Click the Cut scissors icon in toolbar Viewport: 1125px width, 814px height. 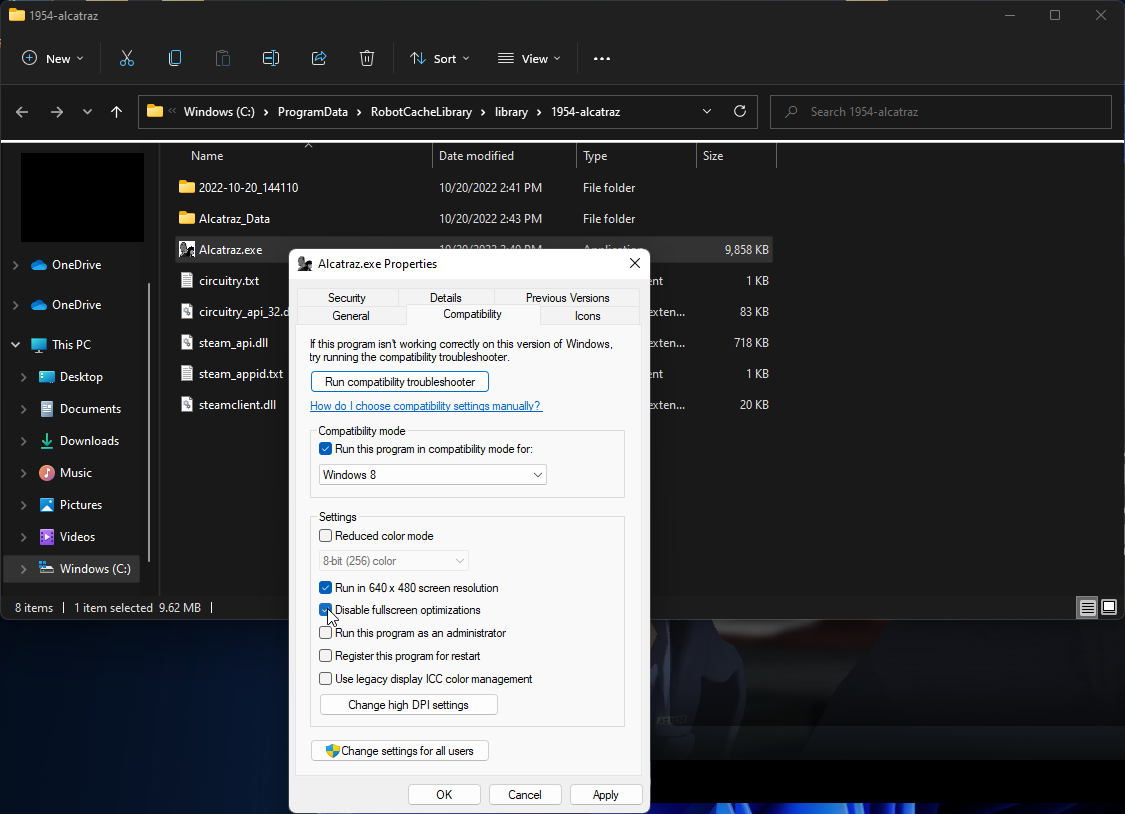click(127, 59)
